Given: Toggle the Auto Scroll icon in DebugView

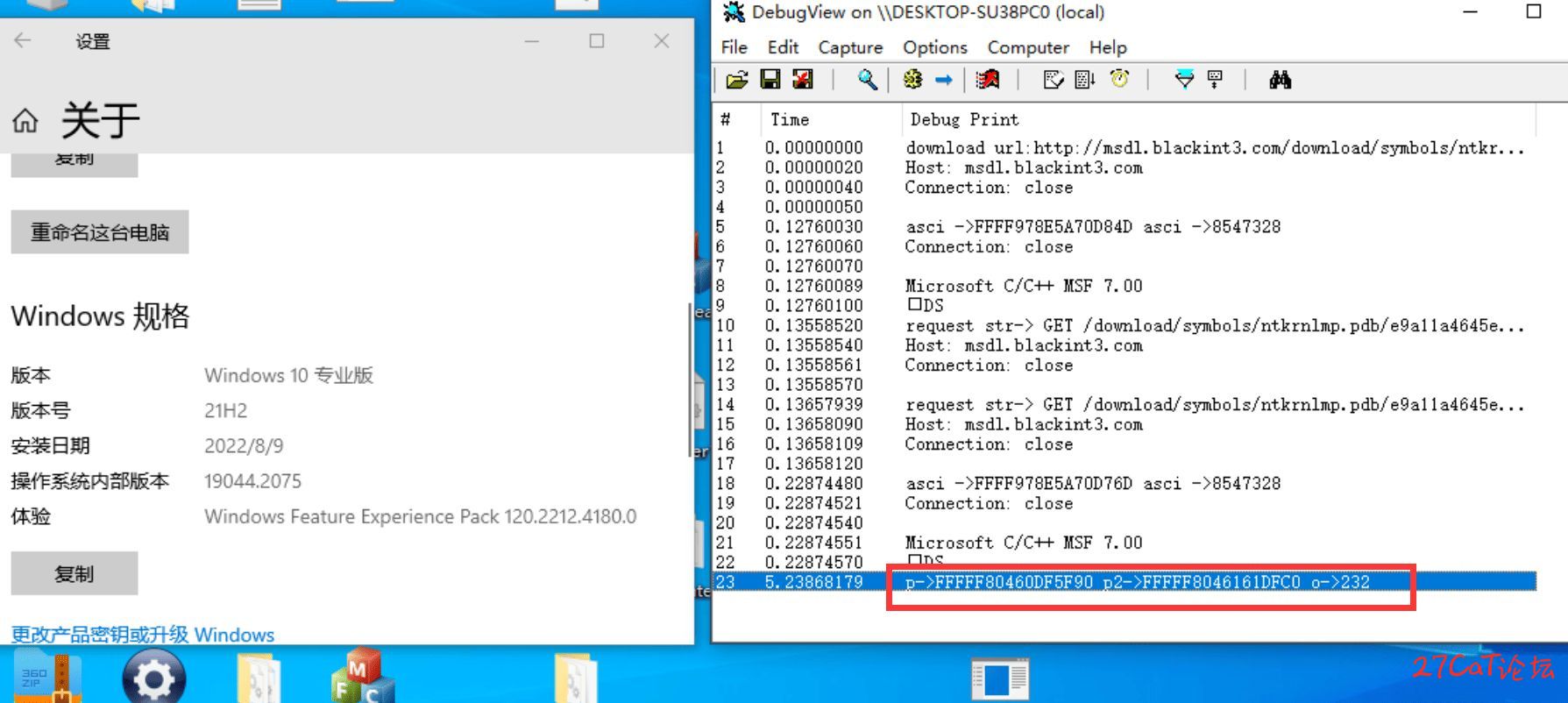Looking at the screenshot, I should pyautogui.click(x=1085, y=80).
